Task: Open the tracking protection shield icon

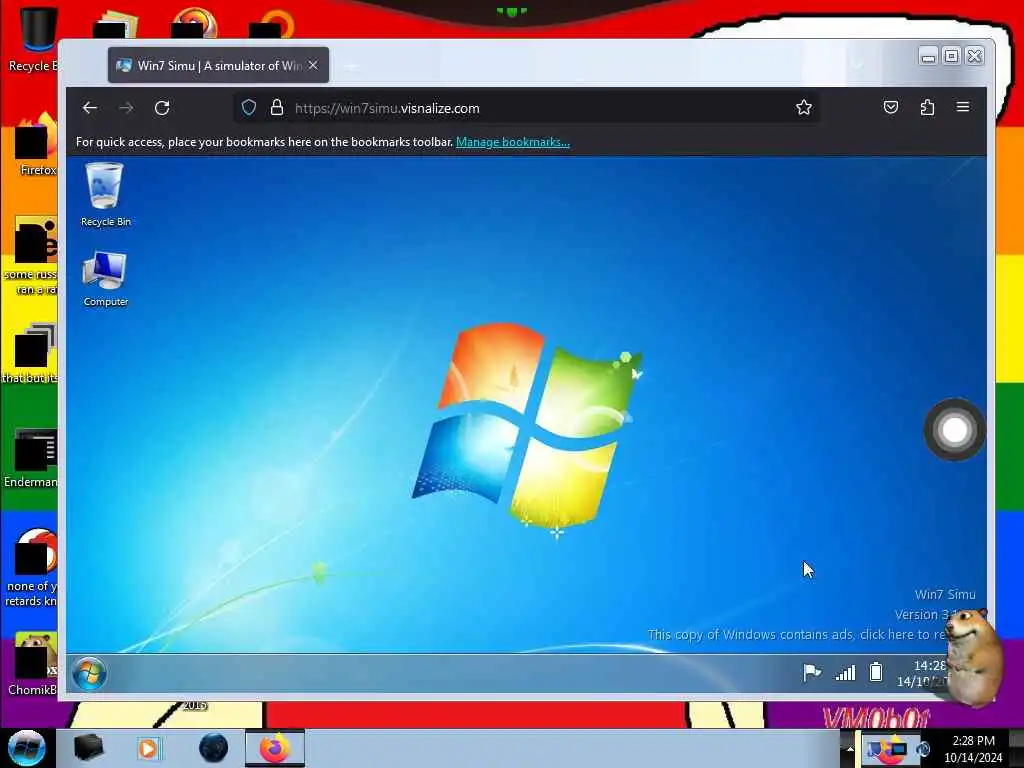Action: click(x=249, y=108)
